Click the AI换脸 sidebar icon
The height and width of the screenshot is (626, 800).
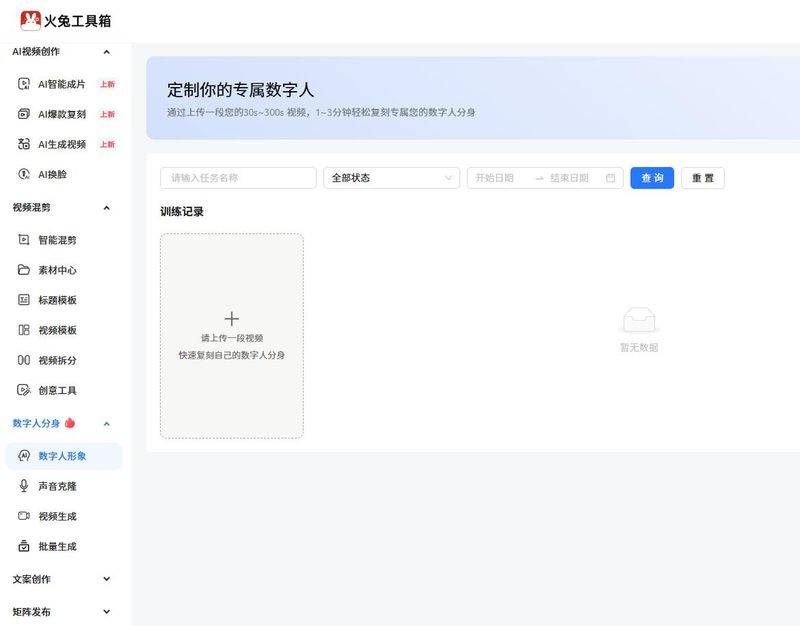[24, 174]
